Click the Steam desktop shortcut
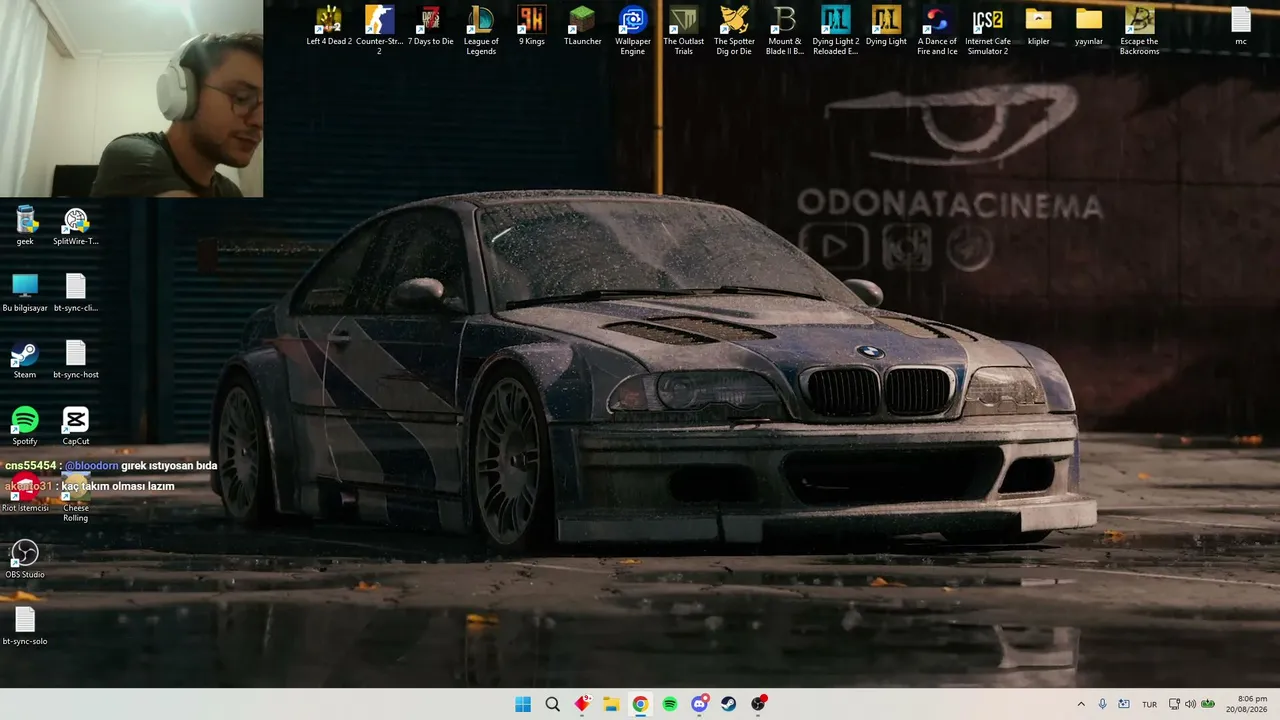 click(25, 360)
